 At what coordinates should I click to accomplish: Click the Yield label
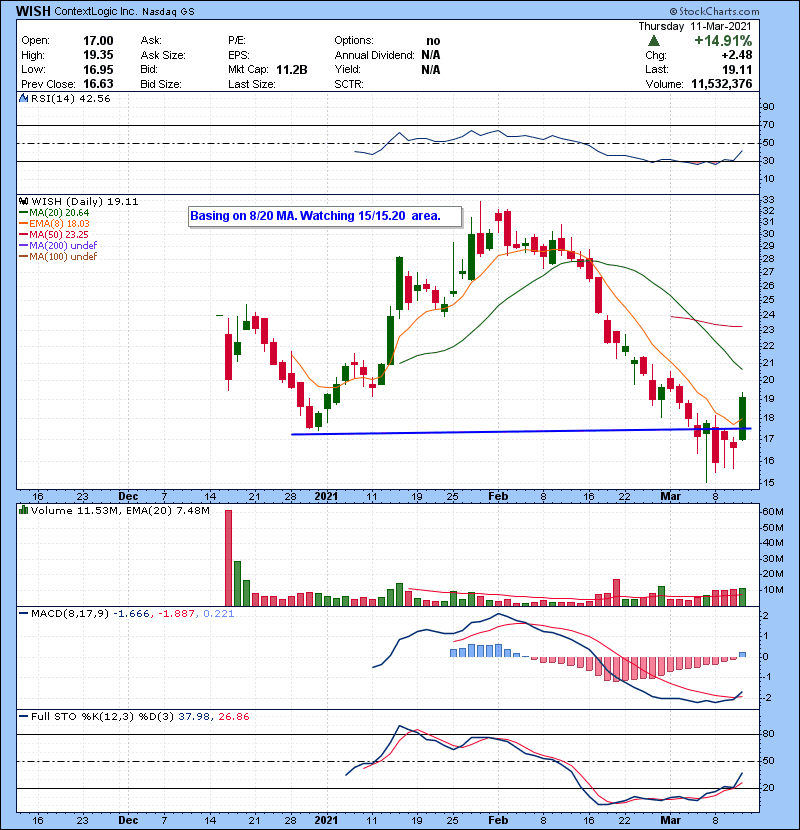[347, 69]
